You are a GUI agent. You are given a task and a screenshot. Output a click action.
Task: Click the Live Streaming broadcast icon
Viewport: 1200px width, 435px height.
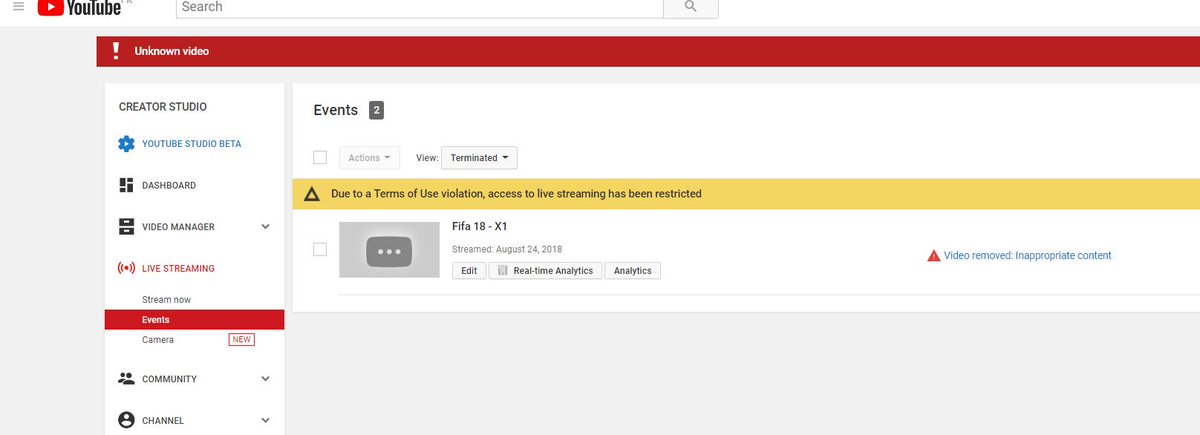[126, 268]
